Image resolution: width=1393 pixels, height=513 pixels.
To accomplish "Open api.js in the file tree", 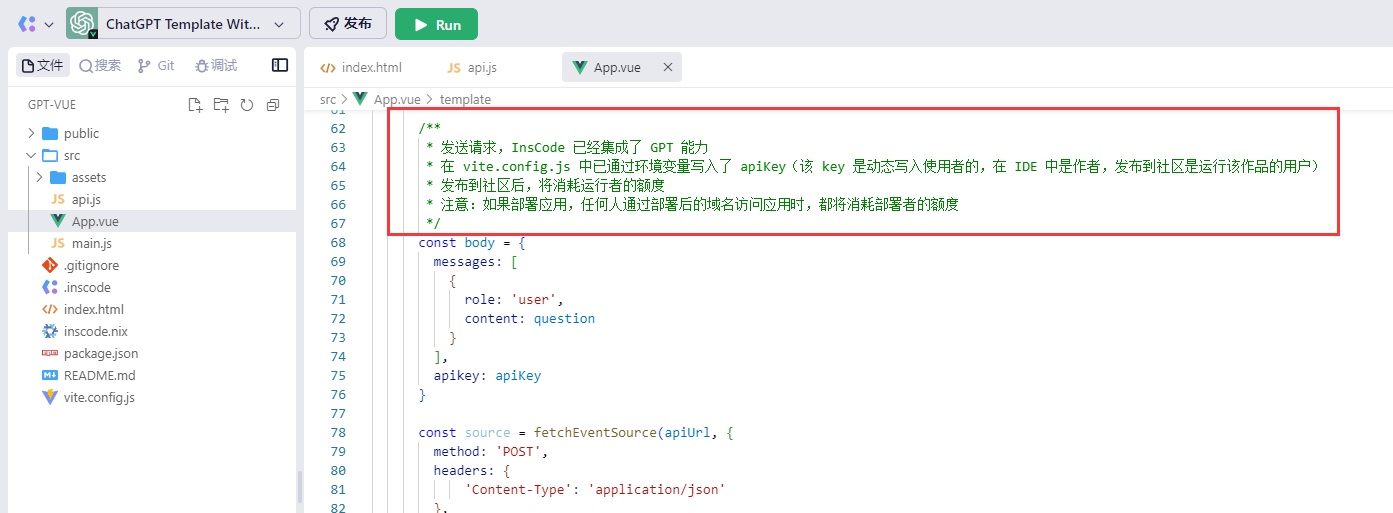I will (152, 199).
